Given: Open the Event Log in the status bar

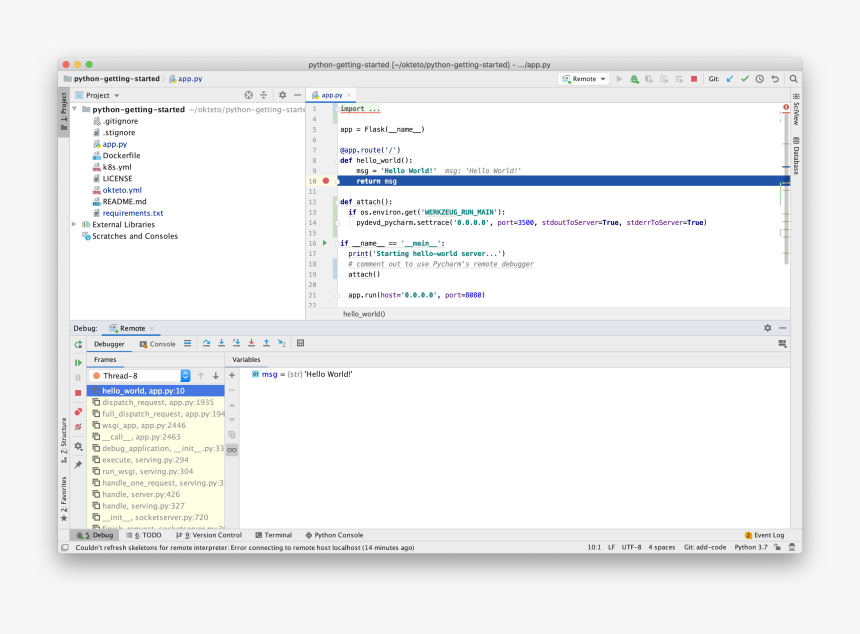Looking at the screenshot, I should tap(765, 535).
